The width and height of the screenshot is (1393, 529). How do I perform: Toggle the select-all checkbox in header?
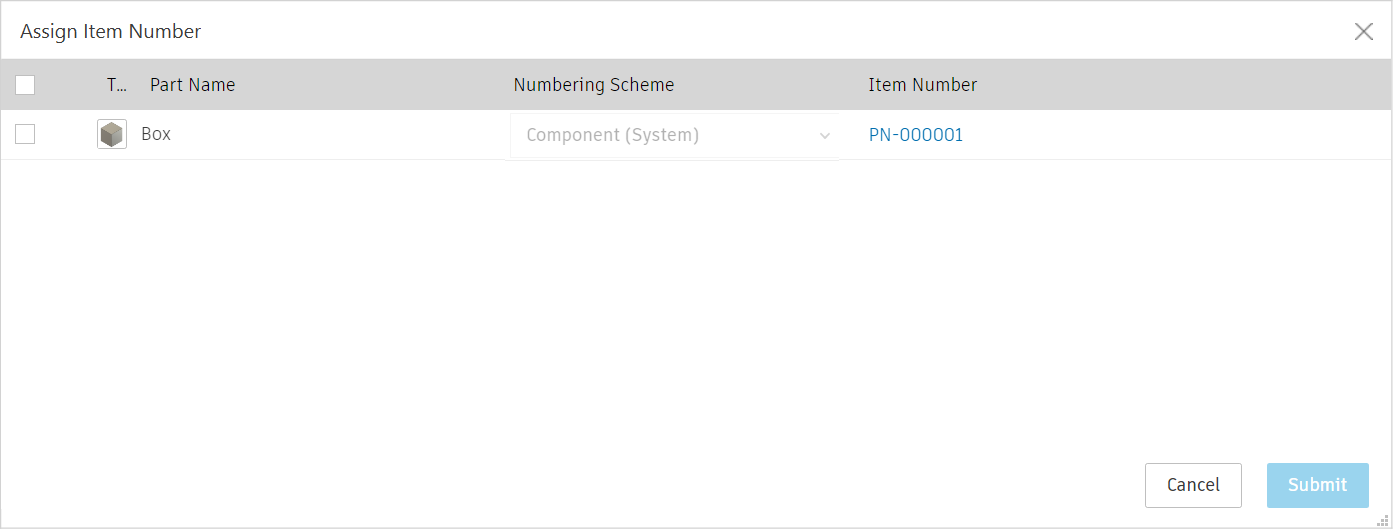click(x=25, y=85)
